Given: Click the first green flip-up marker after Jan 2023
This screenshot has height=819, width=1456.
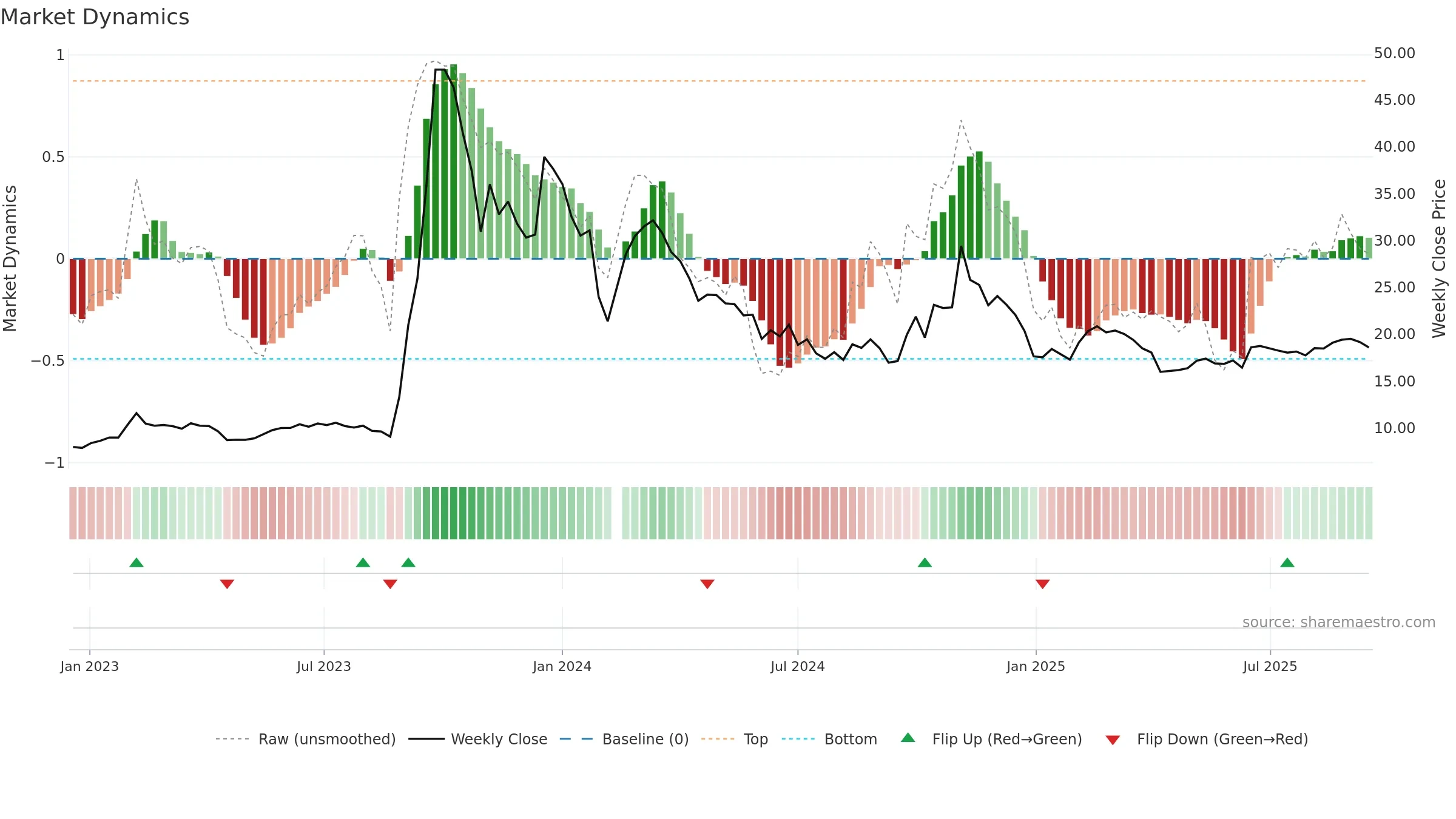Looking at the screenshot, I should point(136,562).
